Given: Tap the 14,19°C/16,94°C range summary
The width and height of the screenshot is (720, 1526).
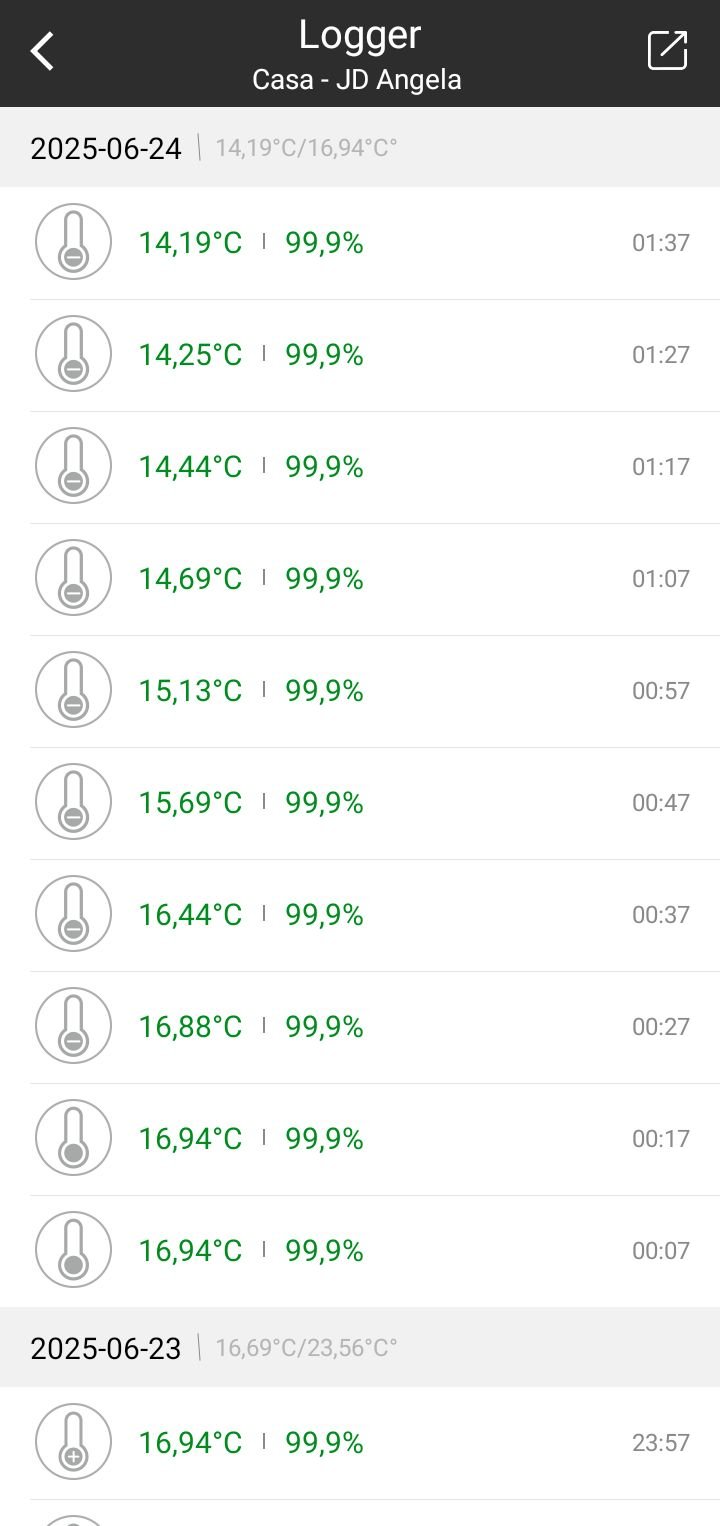Looking at the screenshot, I should 306,149.
